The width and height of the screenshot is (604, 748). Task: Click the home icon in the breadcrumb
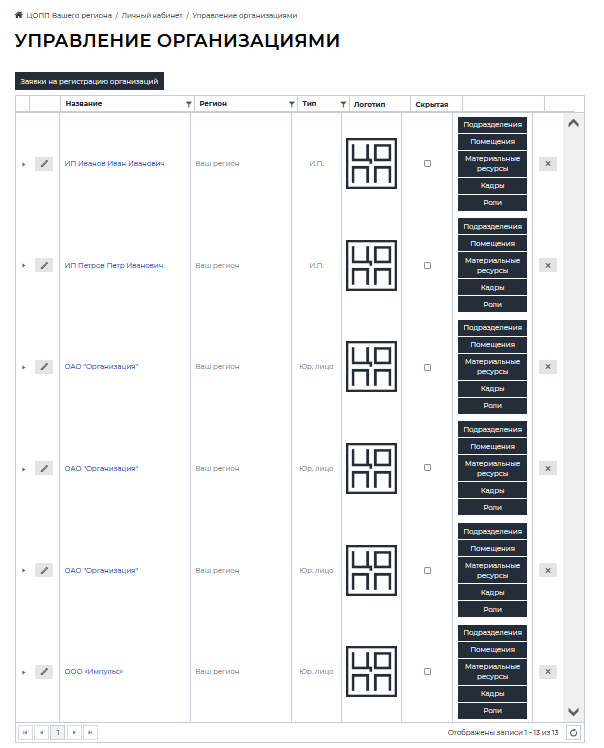(x=19, y=15)
